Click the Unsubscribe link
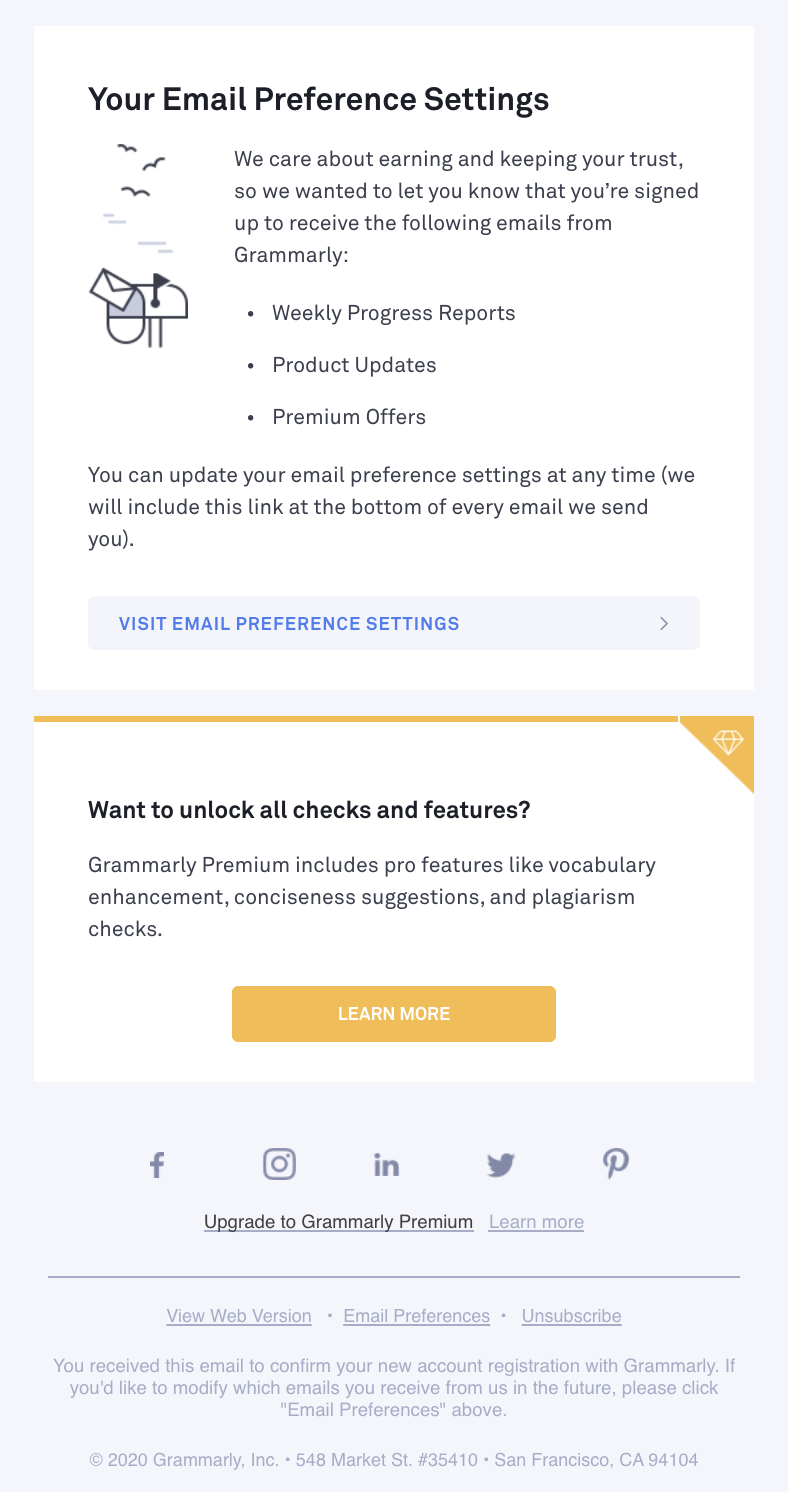788x1492 pixels. [x=572, y=1316]
